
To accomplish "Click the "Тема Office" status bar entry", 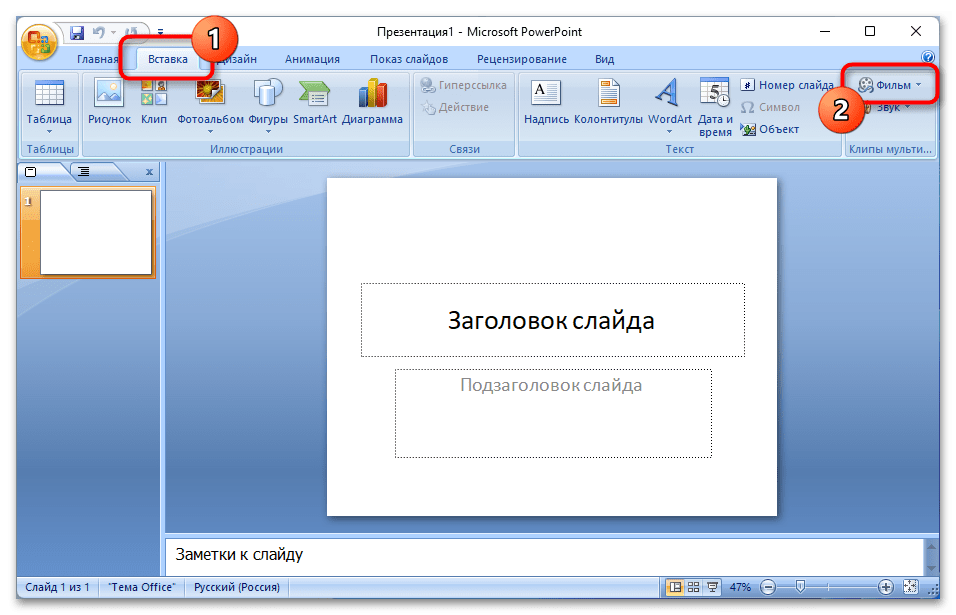I will click(141, 587).
